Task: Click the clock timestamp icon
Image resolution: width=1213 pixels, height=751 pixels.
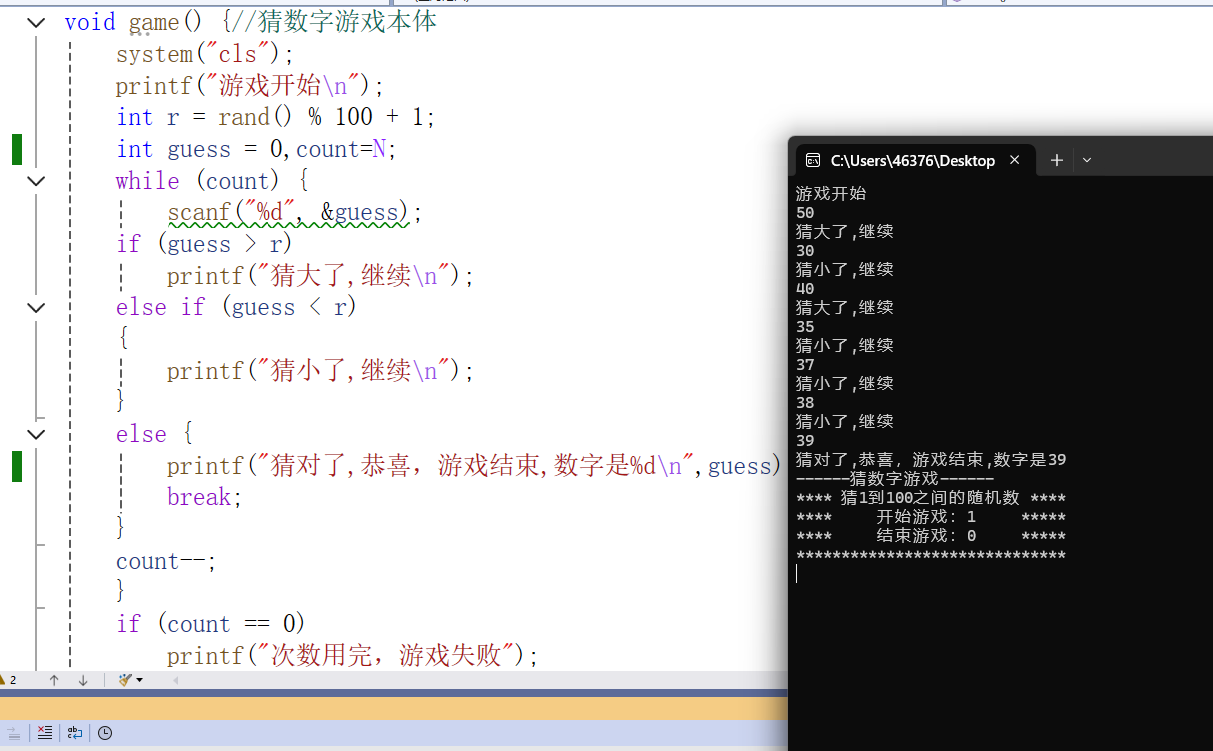Action: (x=105, y=733)
